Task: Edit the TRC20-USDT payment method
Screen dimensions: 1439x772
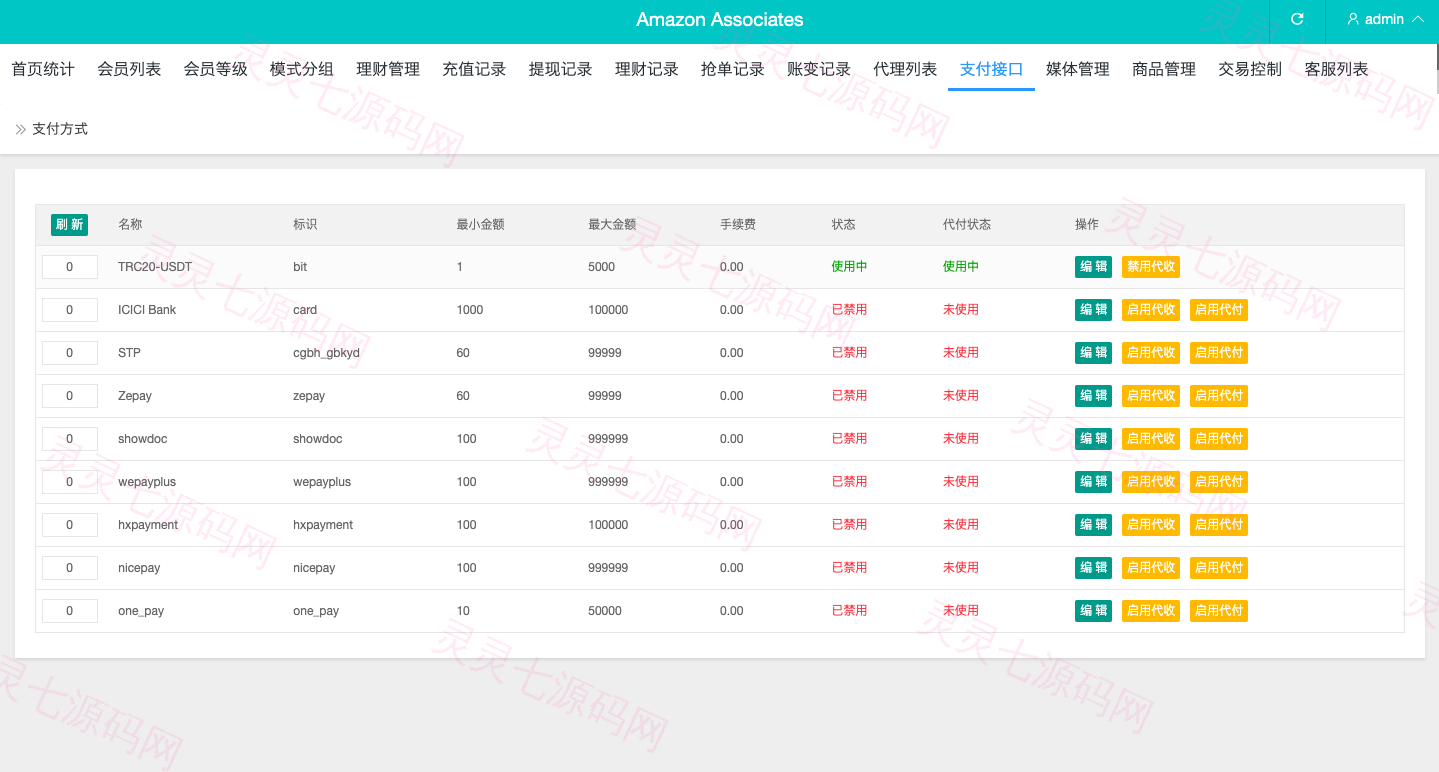Action: click(1093, 267)
